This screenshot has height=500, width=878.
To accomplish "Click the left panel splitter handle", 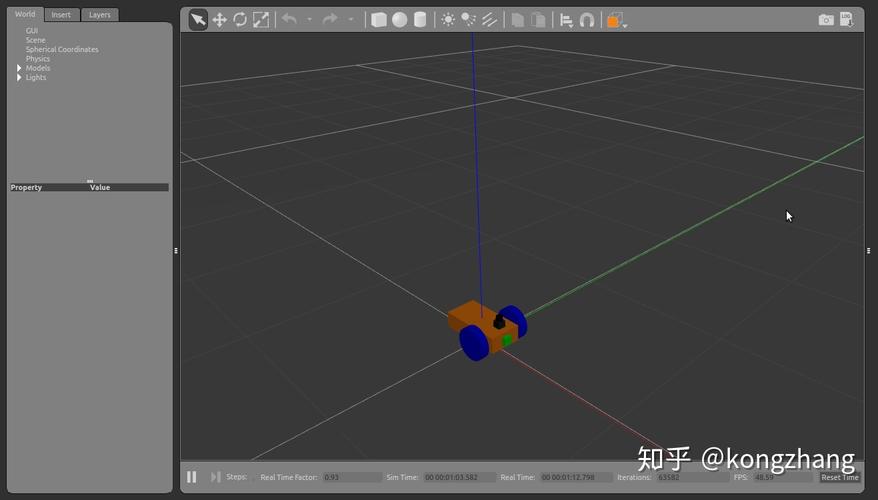I will [176, 251].
